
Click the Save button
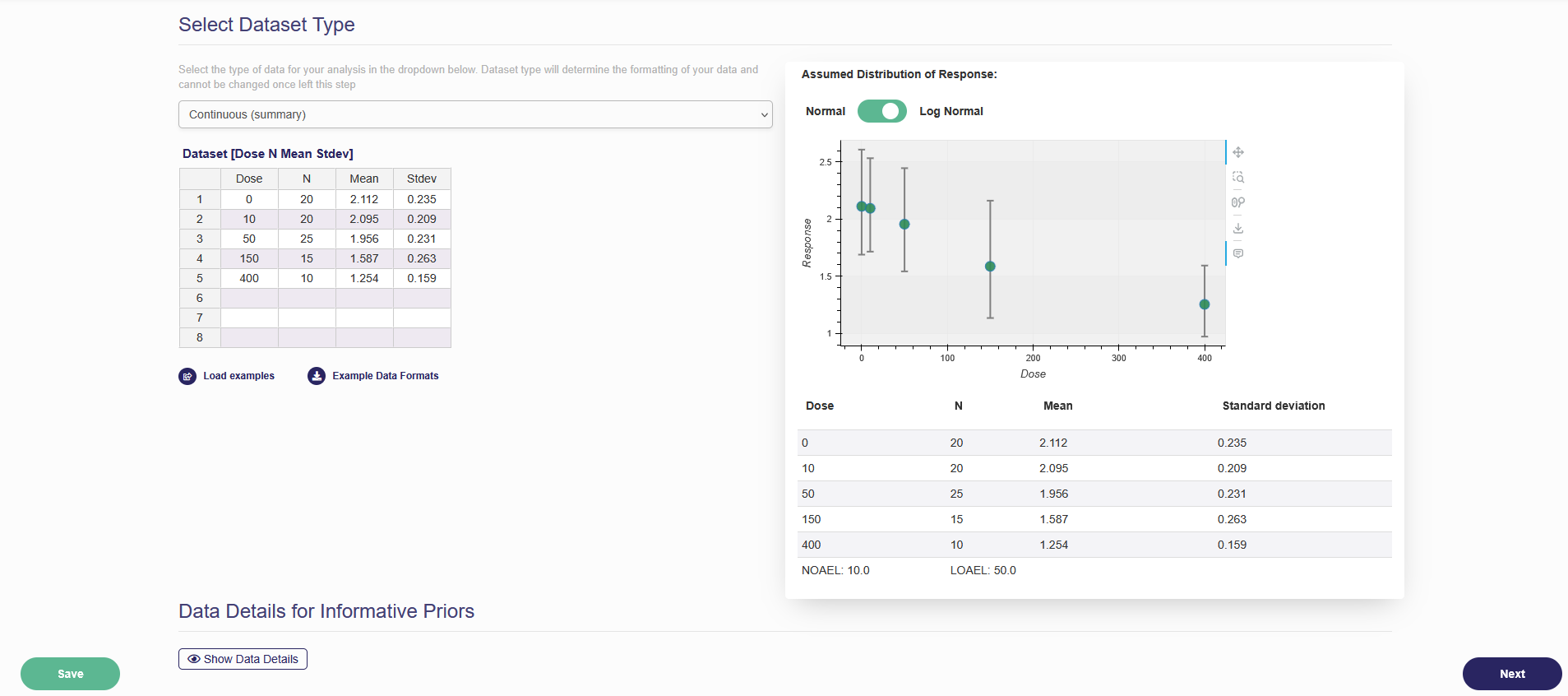[x=70, y=674]
